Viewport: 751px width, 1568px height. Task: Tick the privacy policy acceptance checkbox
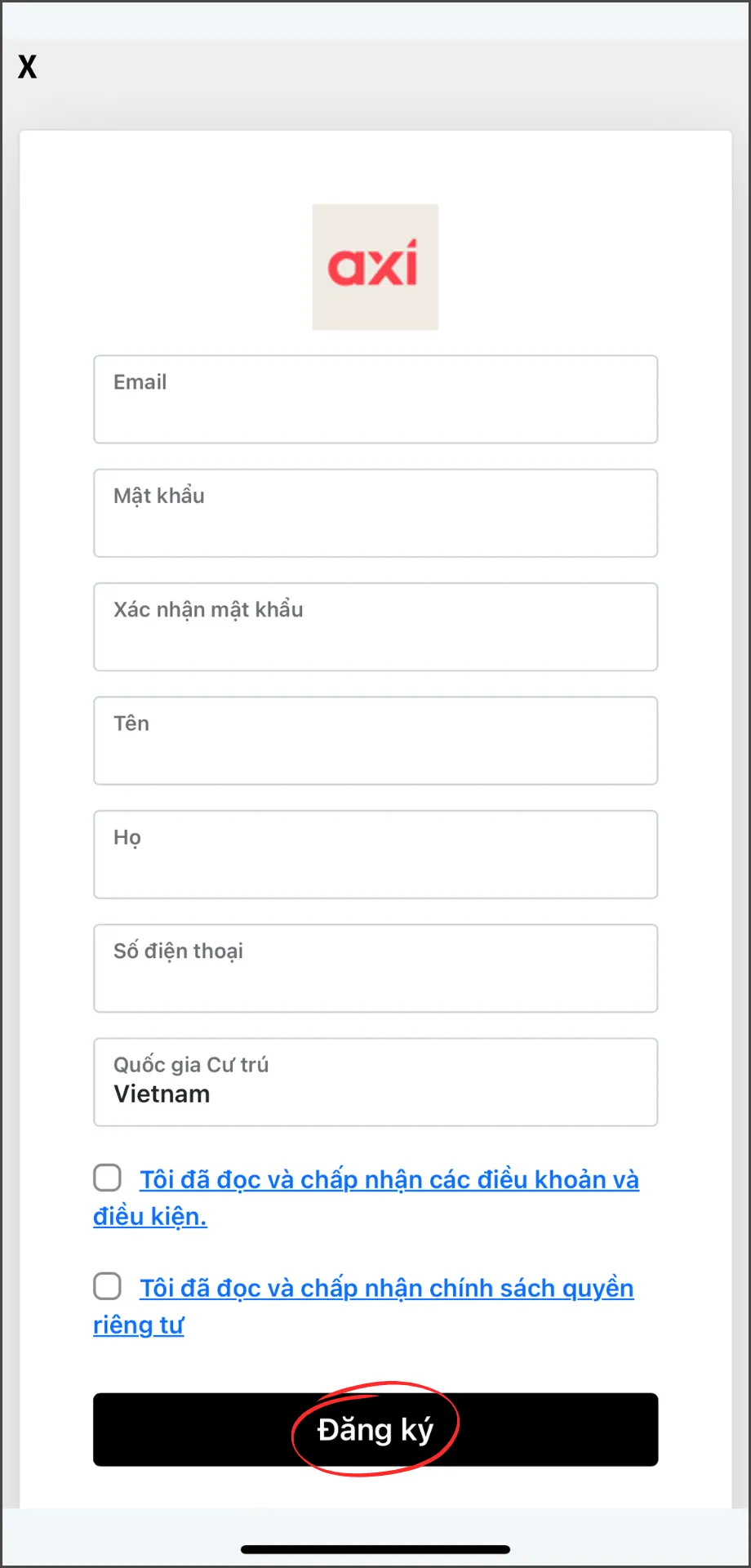point(107,1286)
